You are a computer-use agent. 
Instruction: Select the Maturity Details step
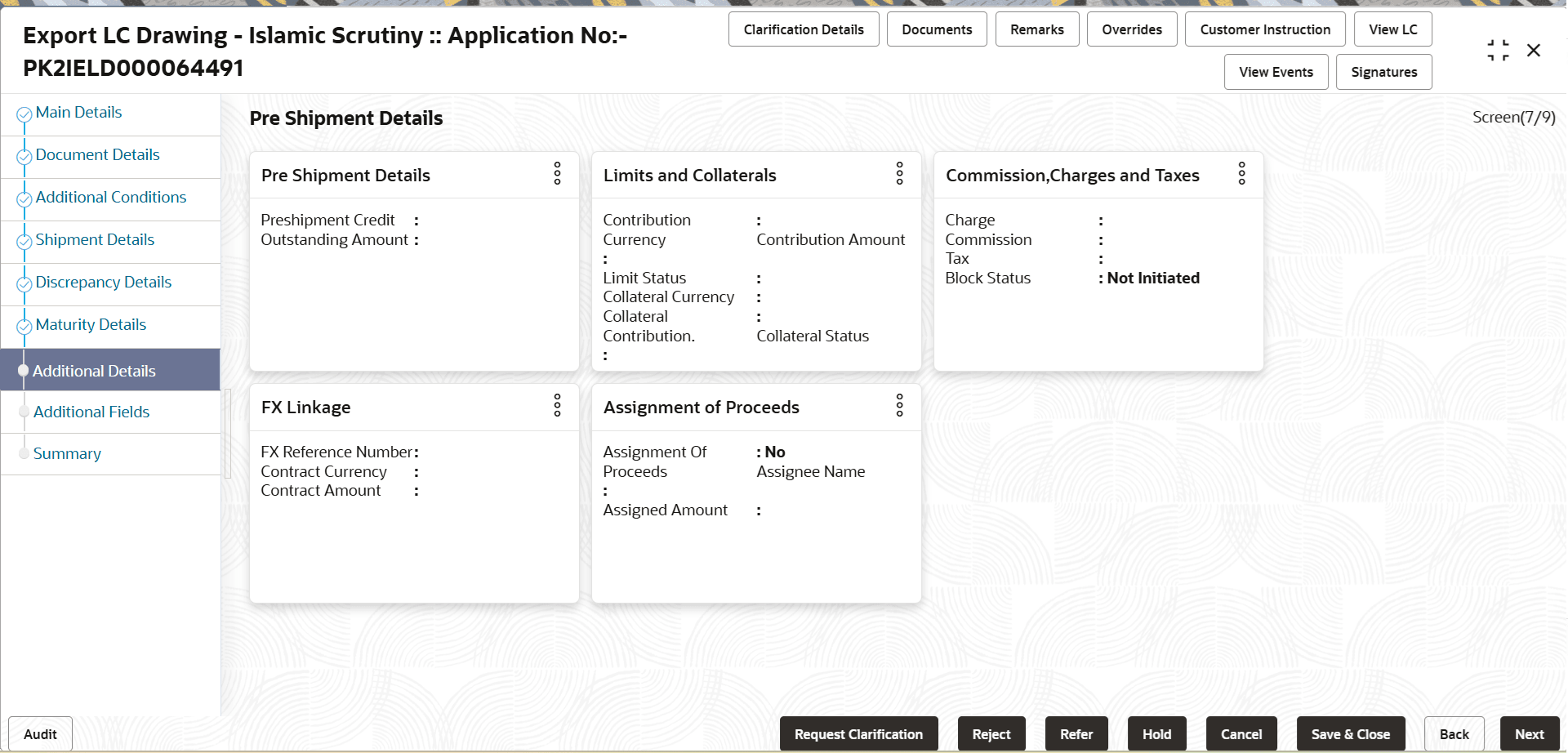91,324
